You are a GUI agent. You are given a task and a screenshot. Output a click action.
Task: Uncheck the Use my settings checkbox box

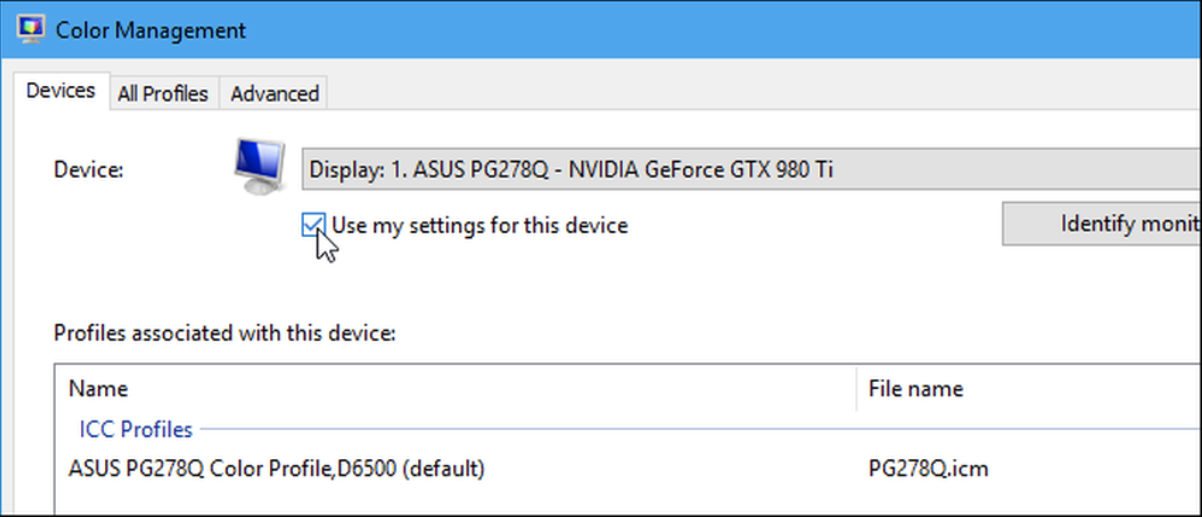pos(313,225)
